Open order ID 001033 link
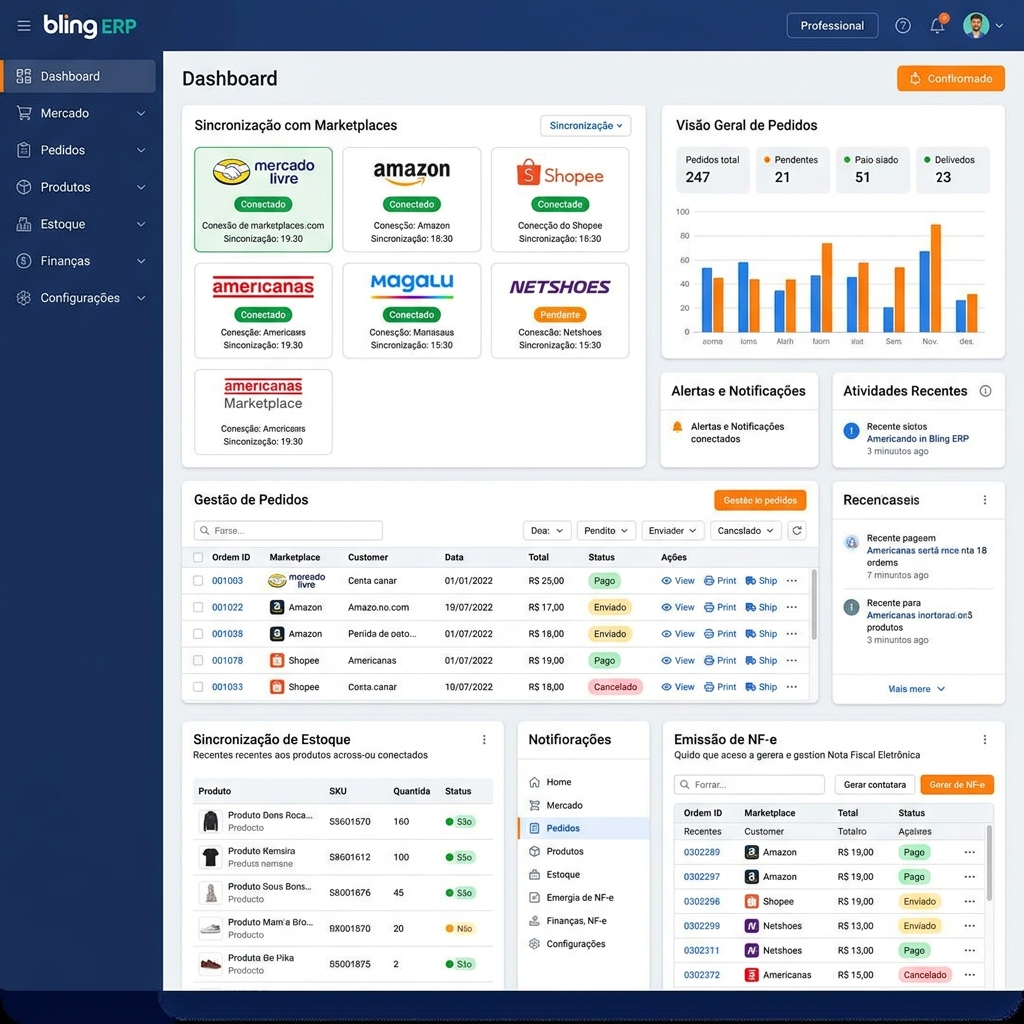Image resolution: width=1024 pixels, height=1024 pixels. coord(227,687)
